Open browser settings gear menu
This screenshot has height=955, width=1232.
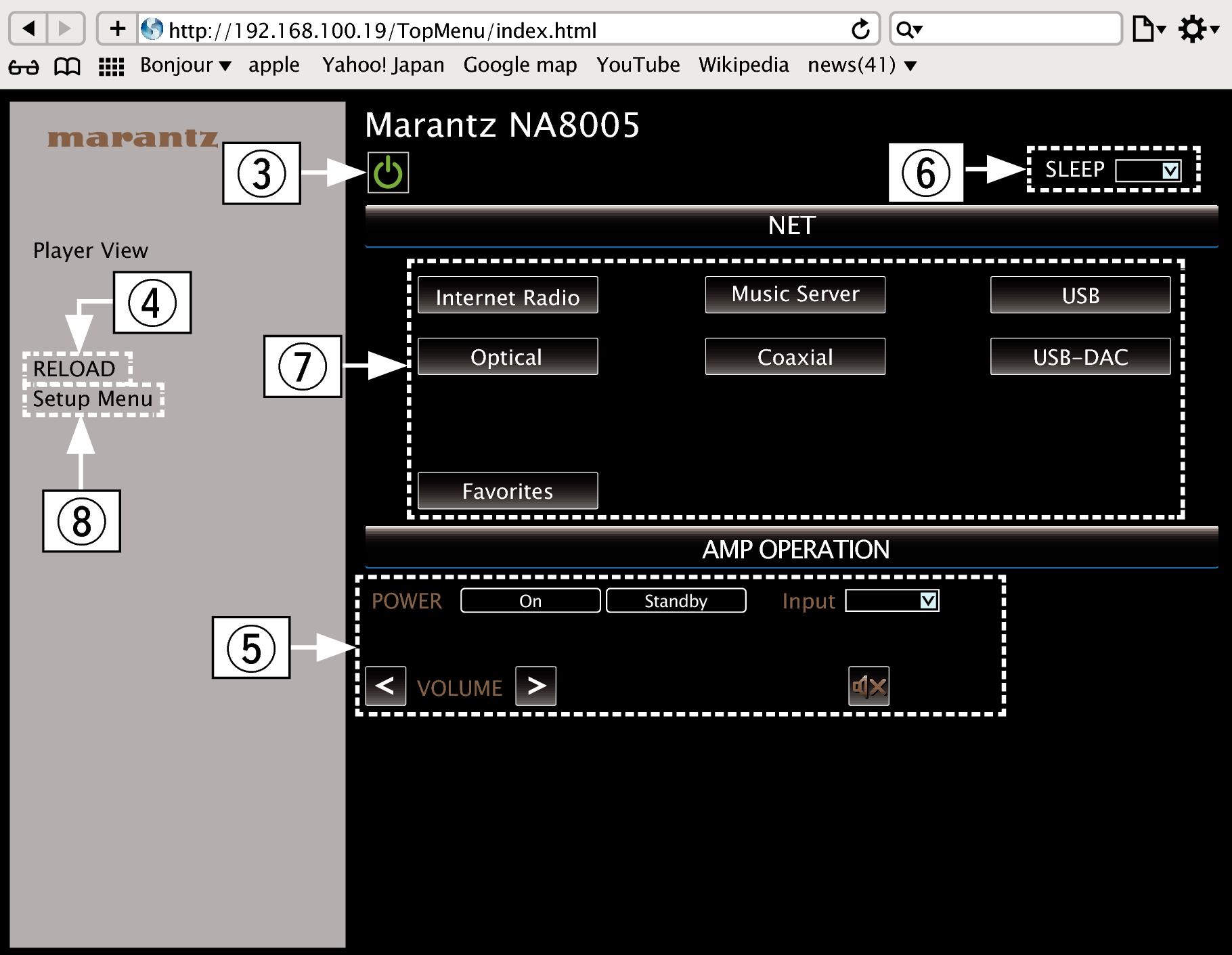[1199, 29]
